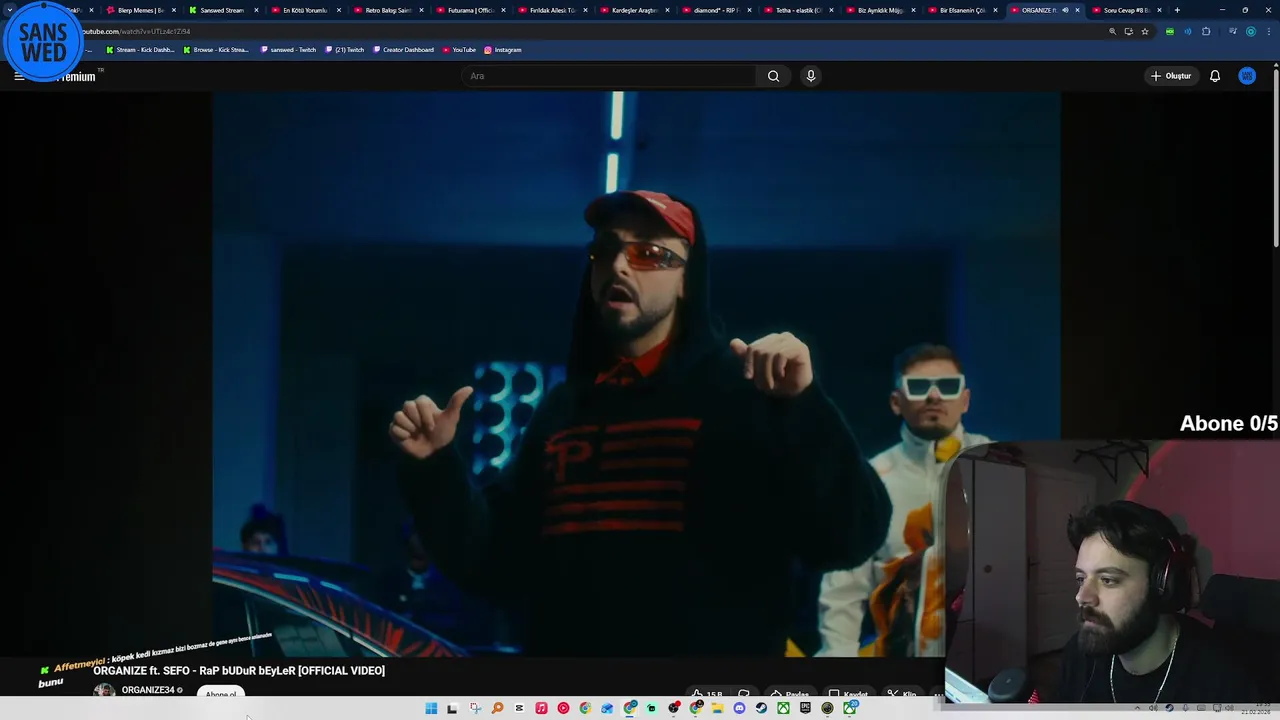Open YouTube notifications bell

[x=1215, y=76]
